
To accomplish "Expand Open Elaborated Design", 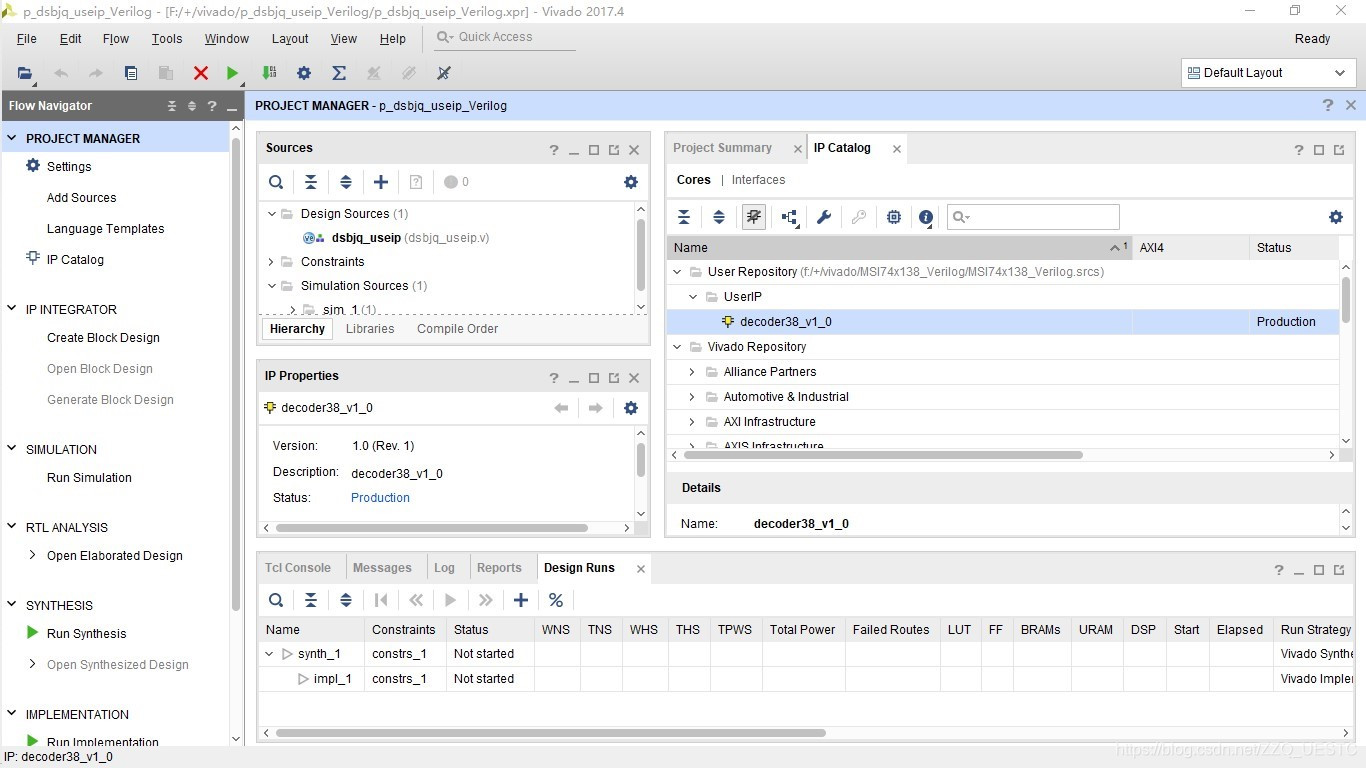I will (33, 555).
